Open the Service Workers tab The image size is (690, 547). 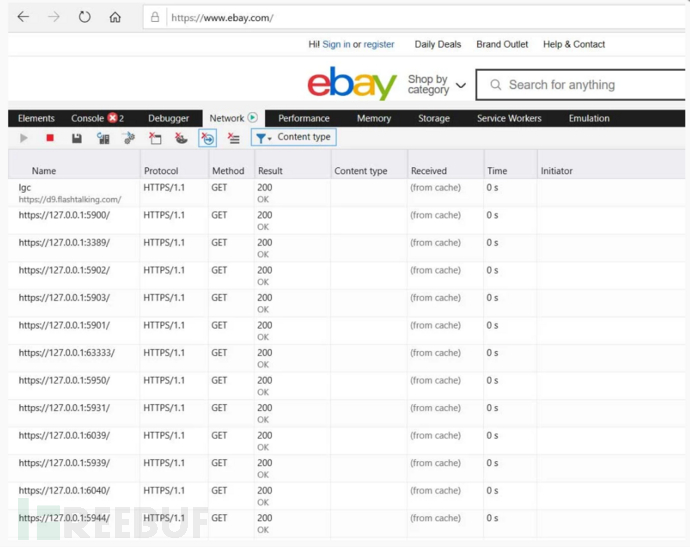pos(509,118)
